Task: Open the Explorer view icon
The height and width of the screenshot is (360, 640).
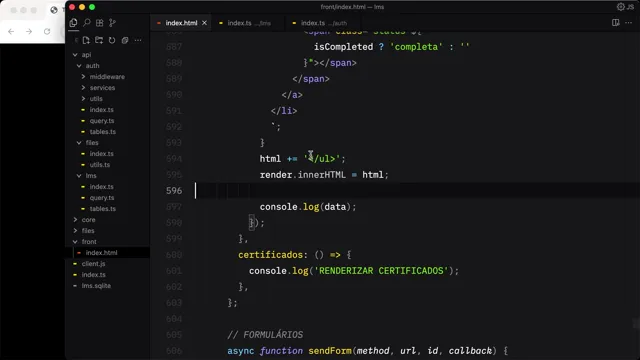Action: tap(73, 23)
